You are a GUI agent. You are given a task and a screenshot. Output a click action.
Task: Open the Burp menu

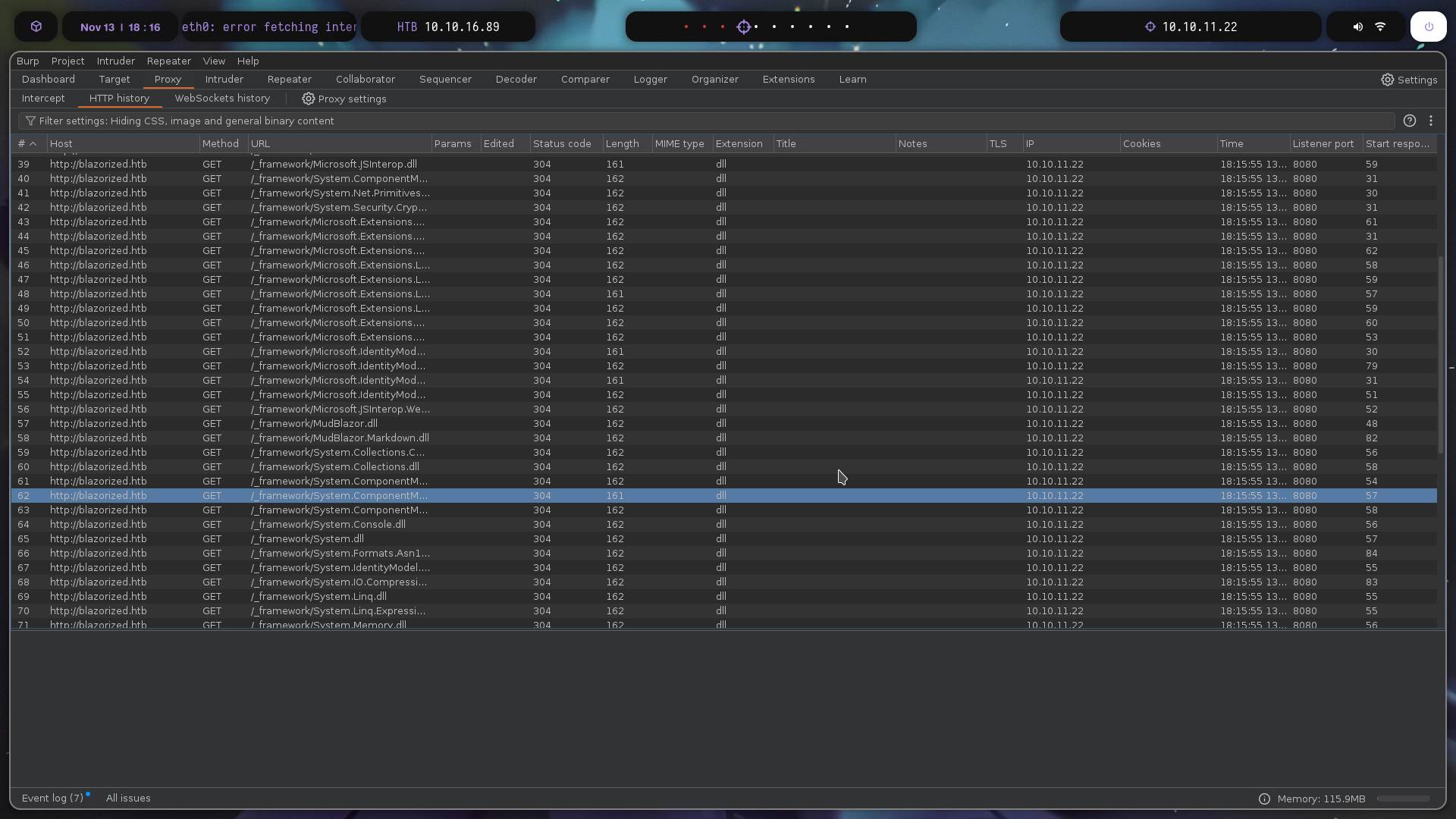click(28, 61)
